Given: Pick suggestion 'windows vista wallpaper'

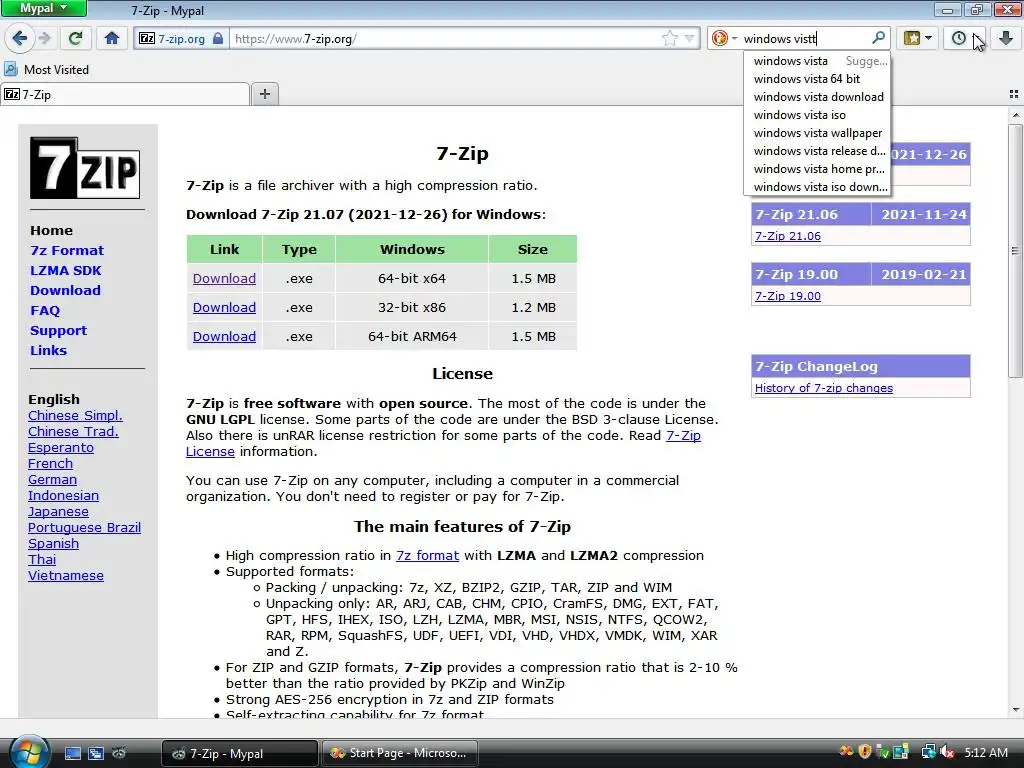Looking at the screenshot, I should pos(817,133).
